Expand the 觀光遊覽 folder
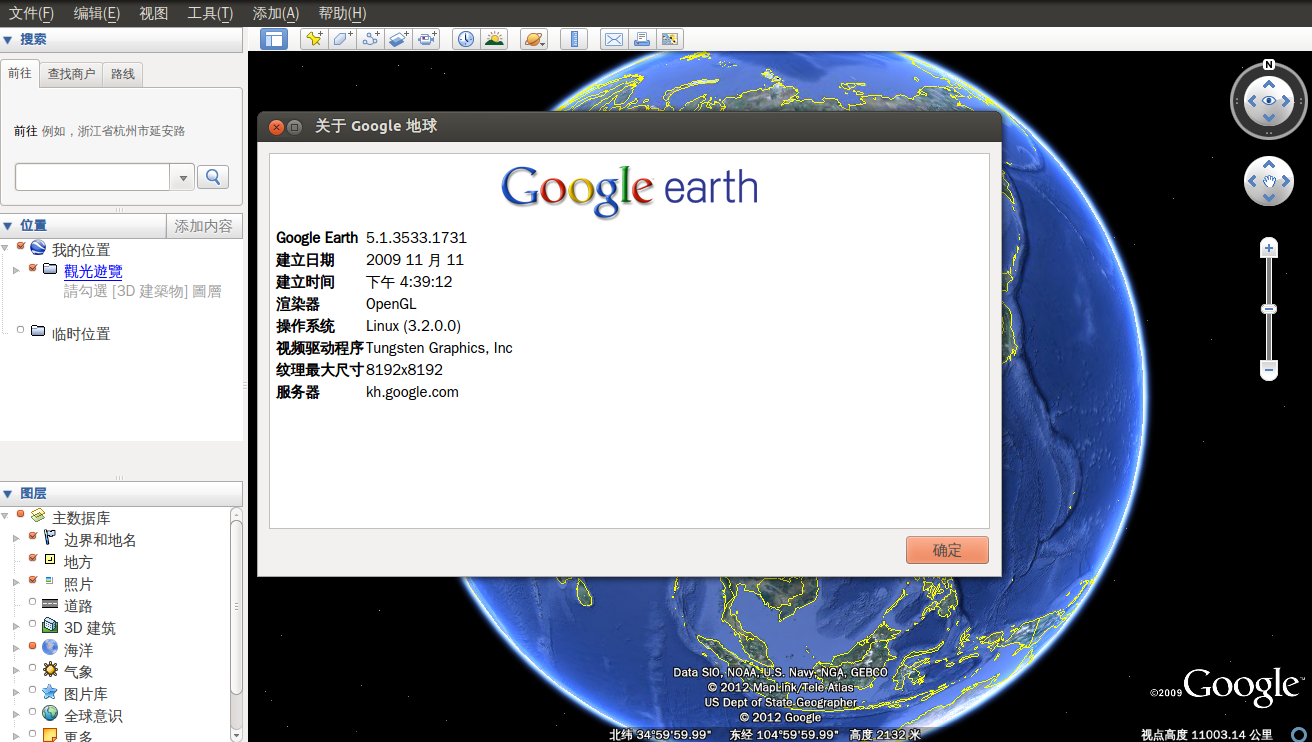The height and width of the screenshot is (742, 1312). (x=16, y=270)
